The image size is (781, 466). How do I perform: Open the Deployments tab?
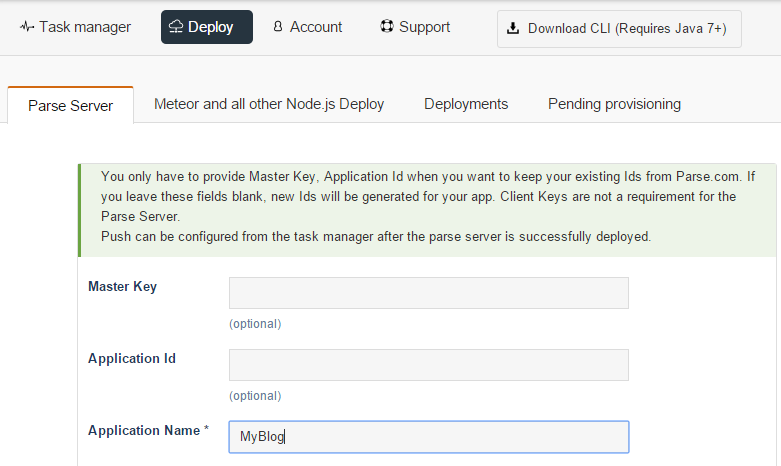[466, 104]
